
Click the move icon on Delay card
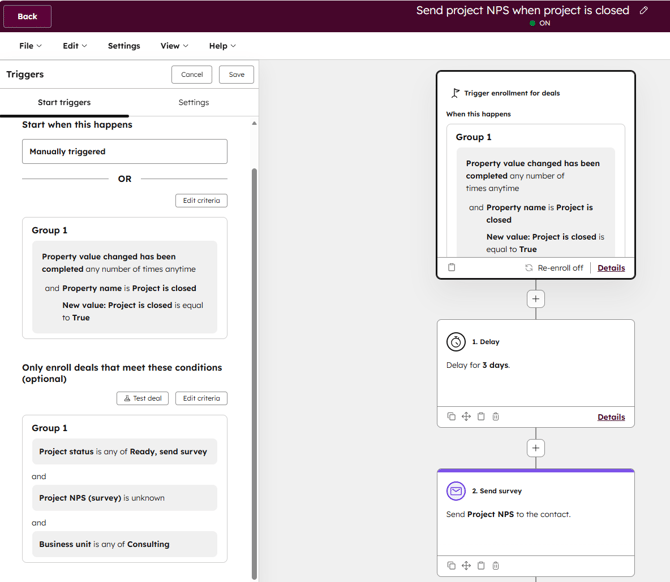click(466, 417)
